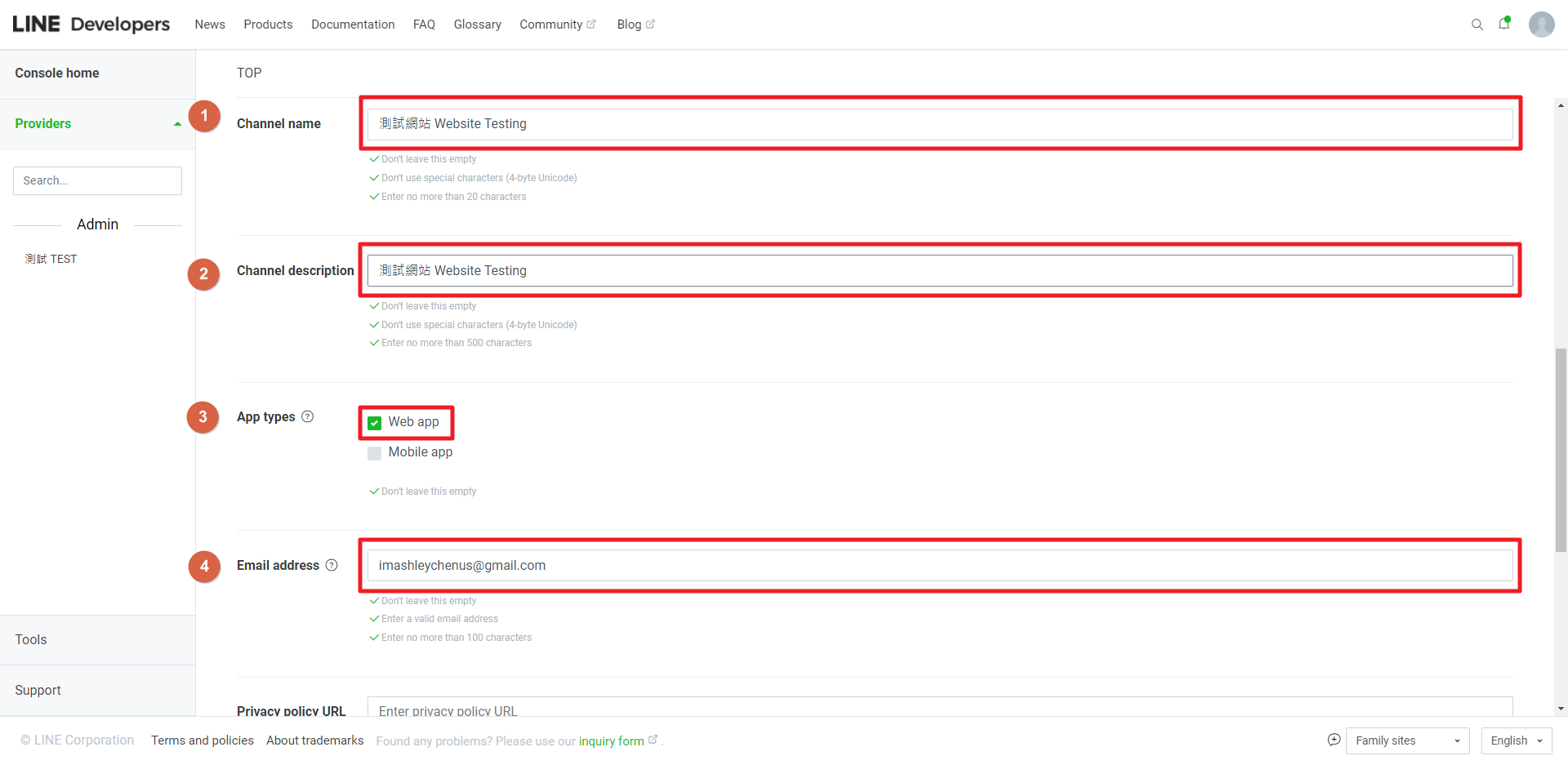The image size is (1568, 765).
Task: Click the LINE Developers logo
Action: [91, 24]
